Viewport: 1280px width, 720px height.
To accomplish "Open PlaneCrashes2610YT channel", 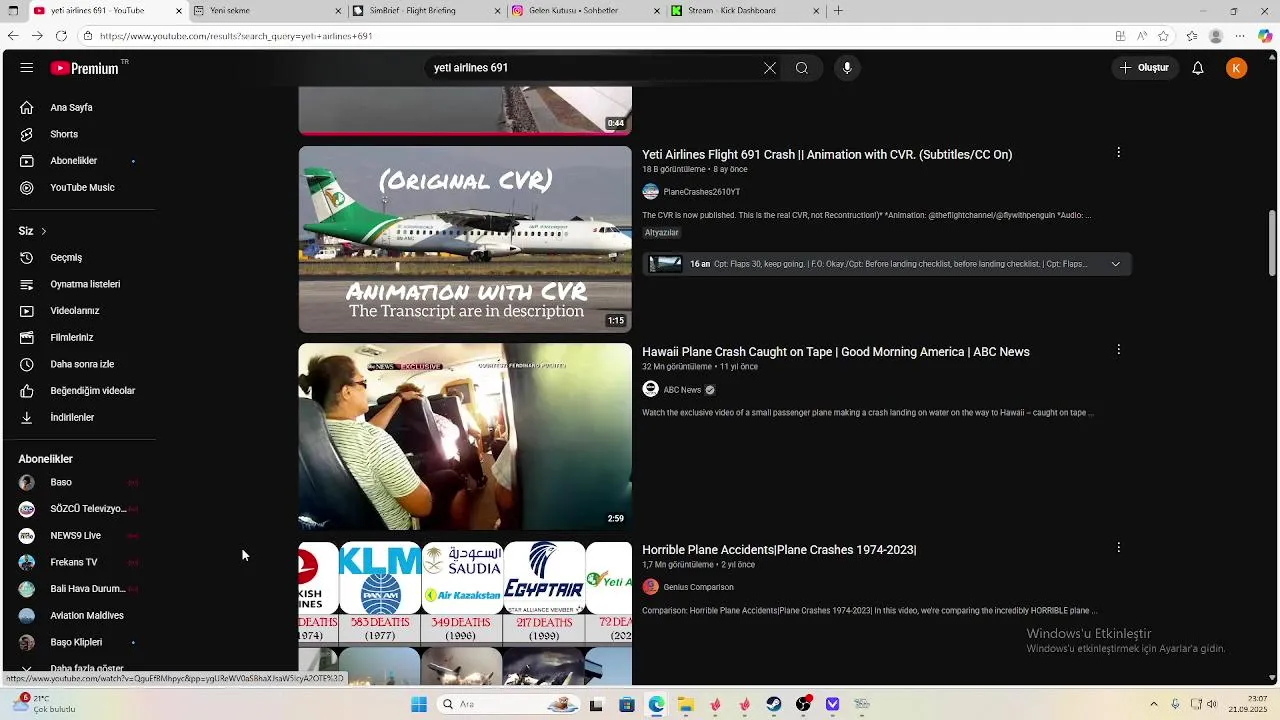I will click(x=702, y=192).
